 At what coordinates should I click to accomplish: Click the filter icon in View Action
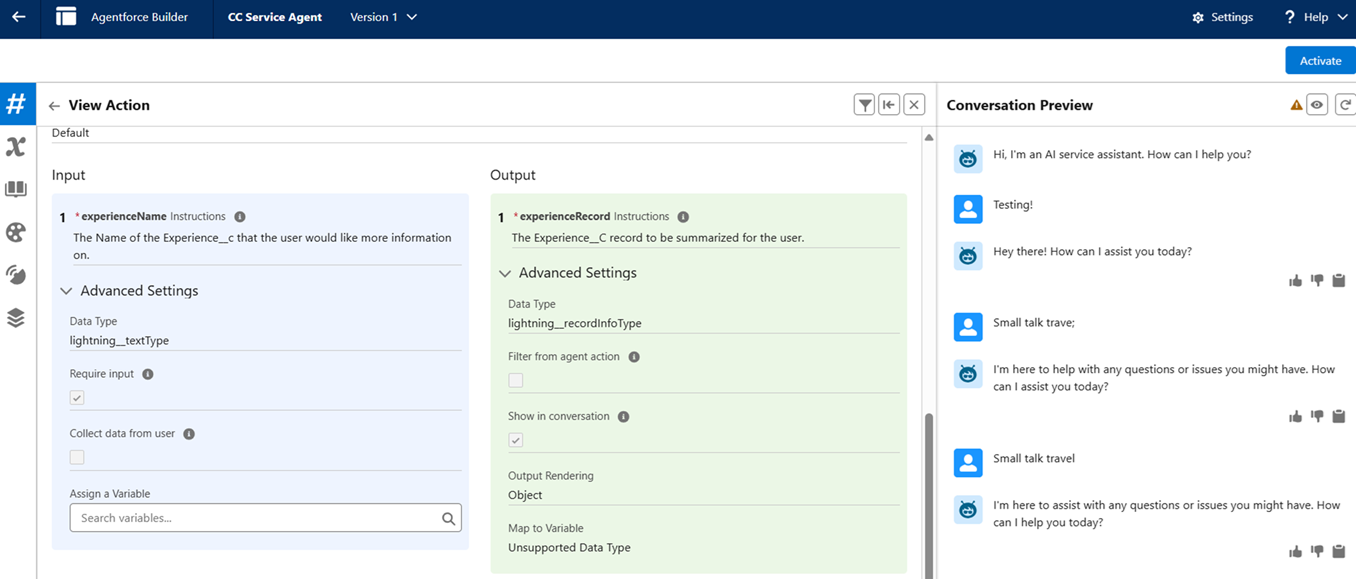pyautogui.click(x=865, y=105)
